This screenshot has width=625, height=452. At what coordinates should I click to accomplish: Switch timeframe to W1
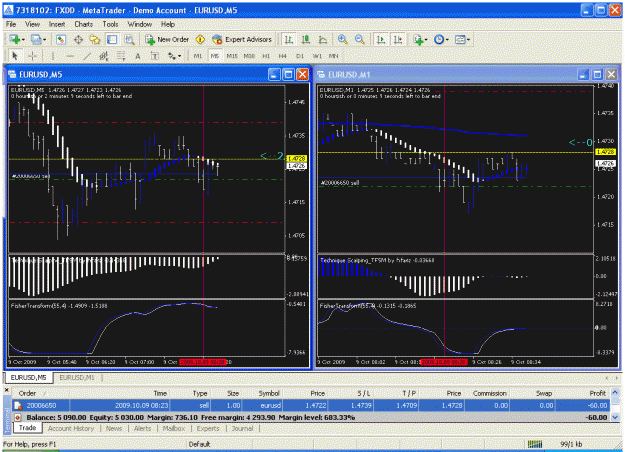[x=317, y=56]
